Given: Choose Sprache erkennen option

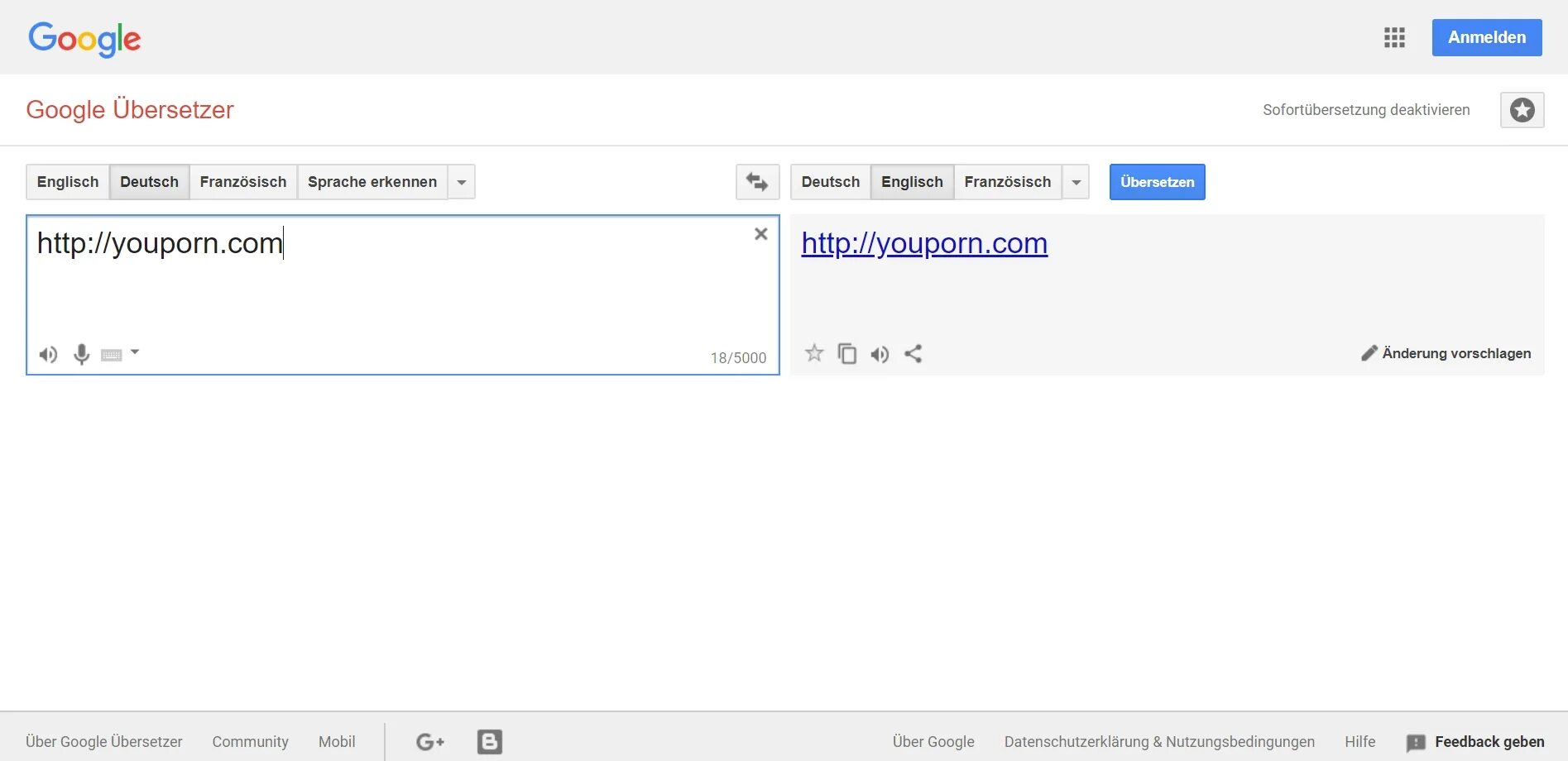Looking at the screenshot, I should [x=372, y=182].
